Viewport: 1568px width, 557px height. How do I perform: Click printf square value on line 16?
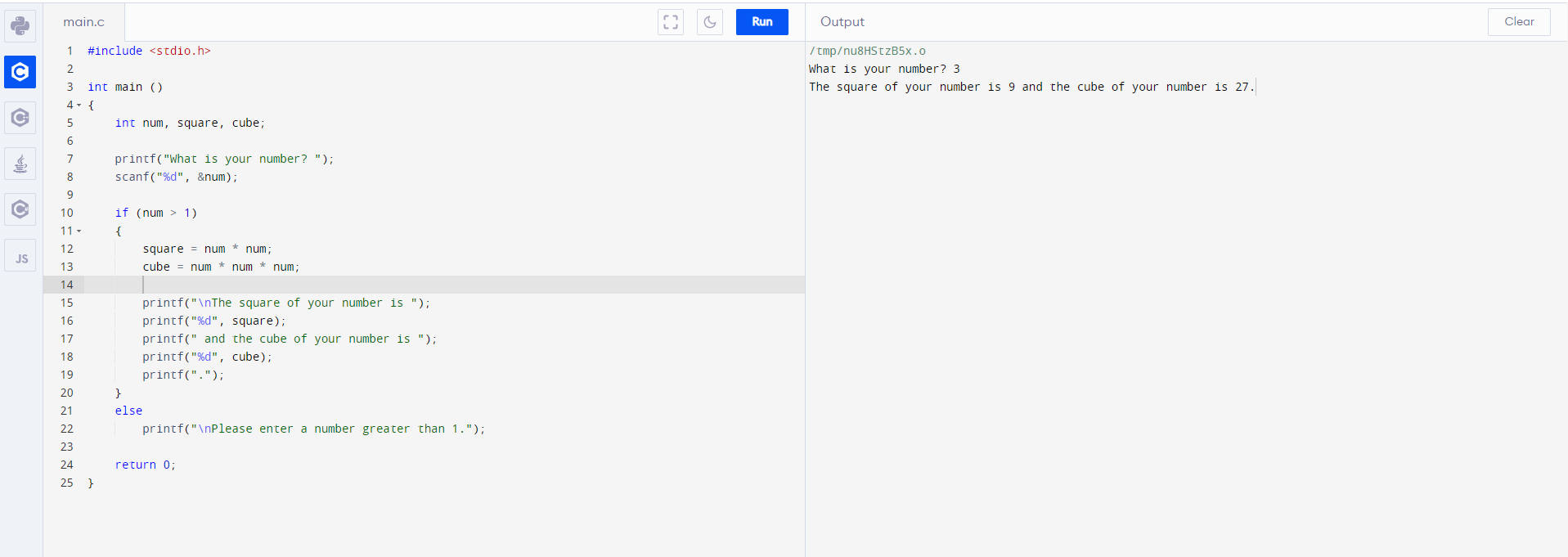click(x=214, y=321)
